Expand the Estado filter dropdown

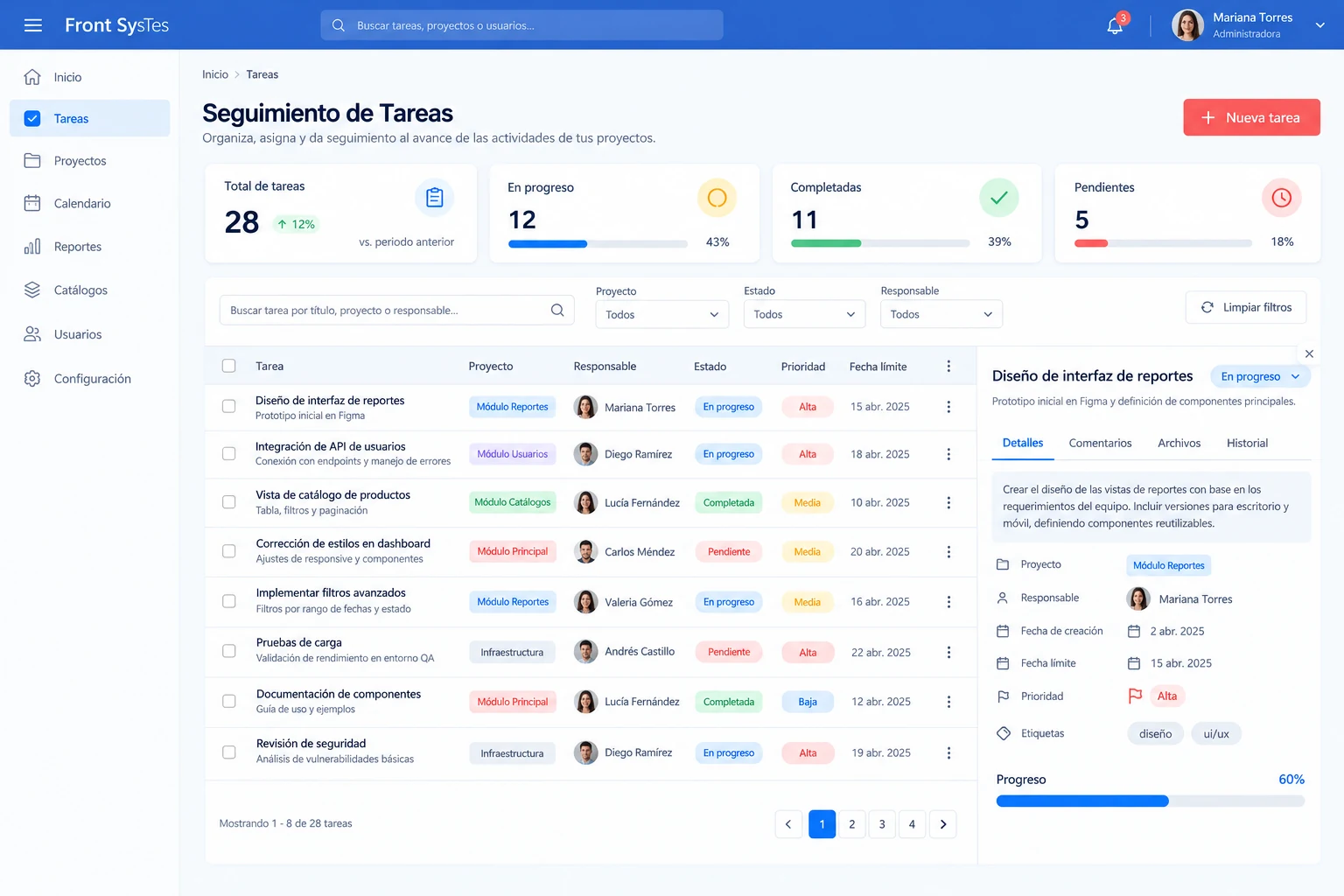click(x=804, y=314)
